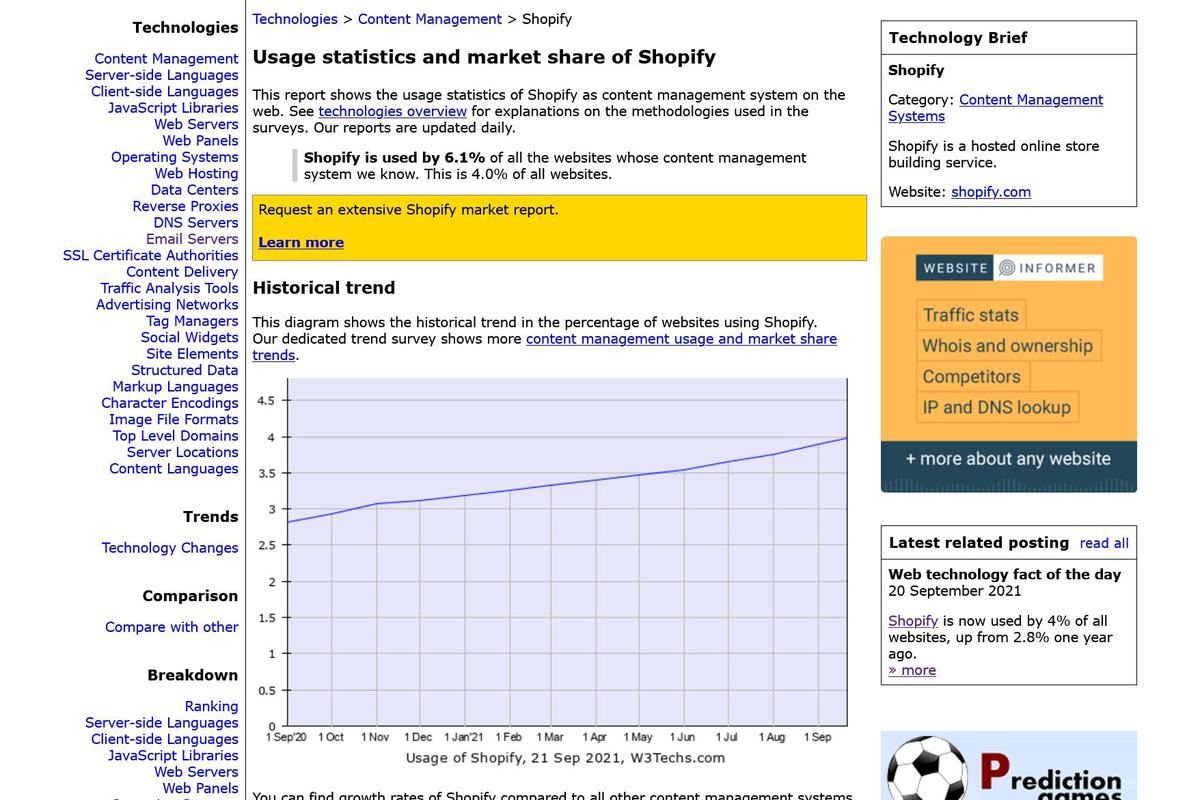Open Site Elements link
The image size is (1200, 800).
[x=192, y=354]
